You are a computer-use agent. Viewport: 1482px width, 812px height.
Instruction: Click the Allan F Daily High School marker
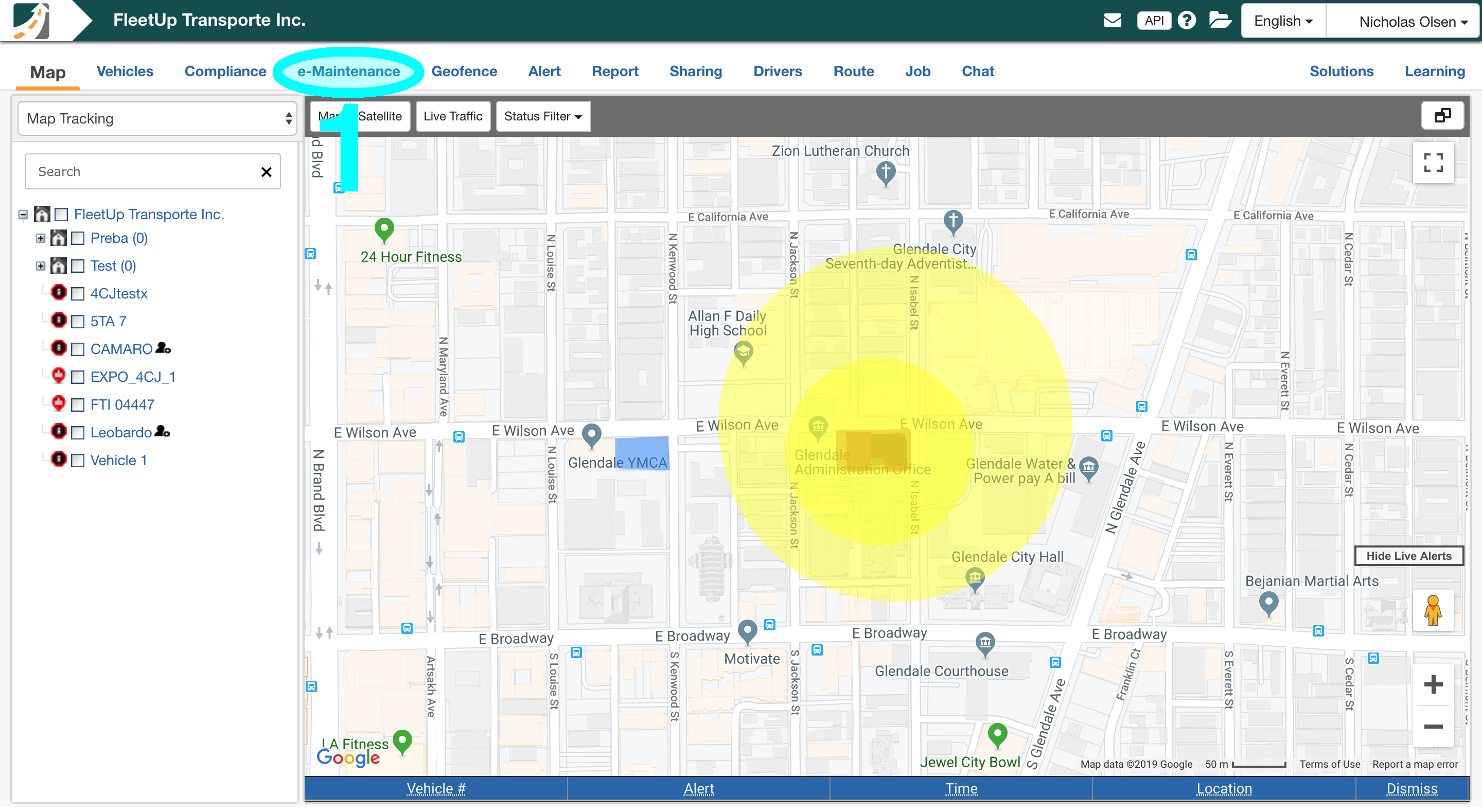(x=743, y=354)
